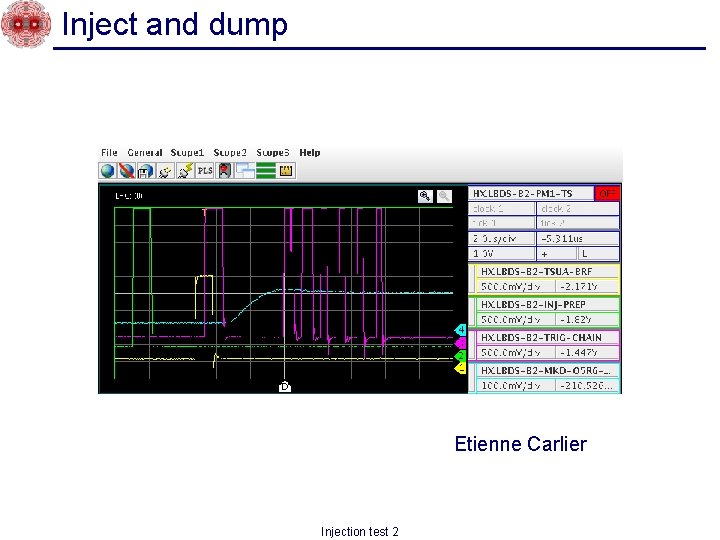Click the magenta channel 3 marker

461,343
